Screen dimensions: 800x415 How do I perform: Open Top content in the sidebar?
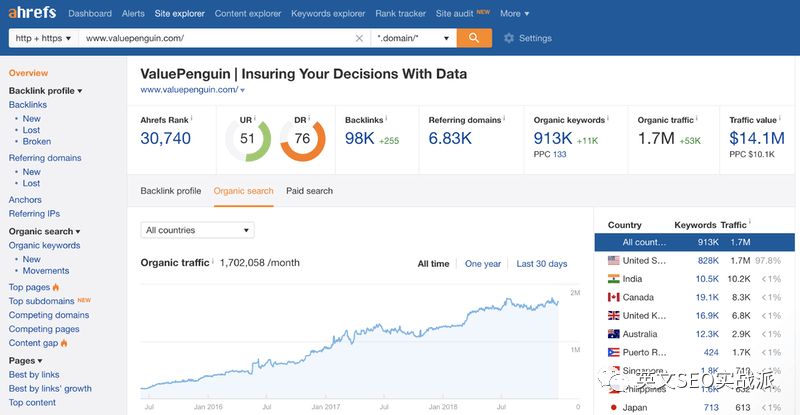coord(32,403)
